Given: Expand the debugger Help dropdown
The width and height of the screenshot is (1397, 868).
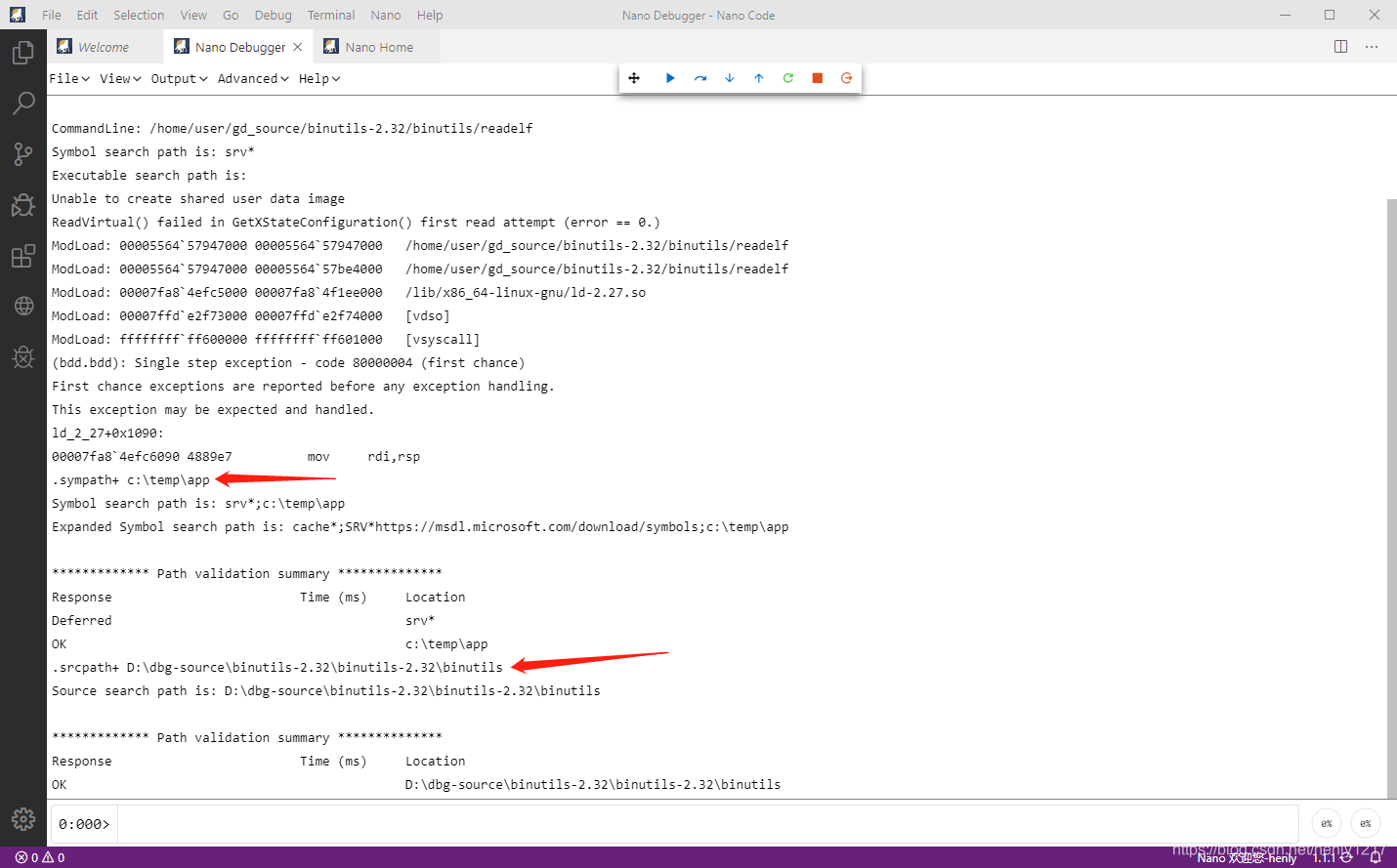Looking at the screenshot, I should 319,78.
